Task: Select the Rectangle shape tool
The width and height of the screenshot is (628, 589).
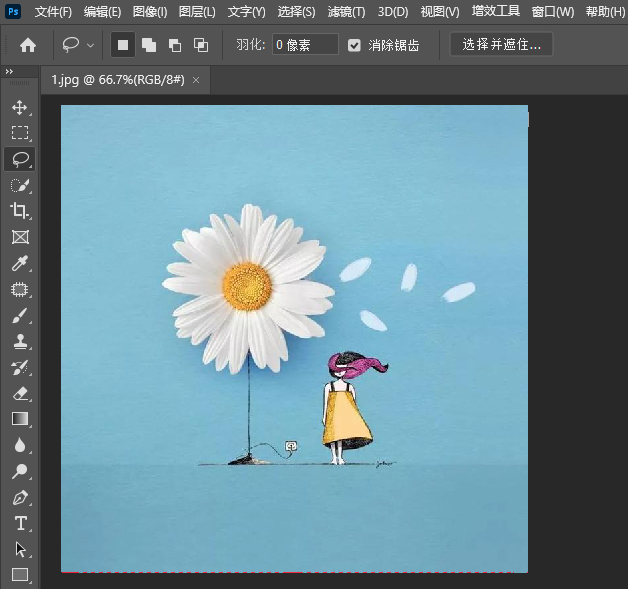Action: pyautogui.click(x=20, y=575)
